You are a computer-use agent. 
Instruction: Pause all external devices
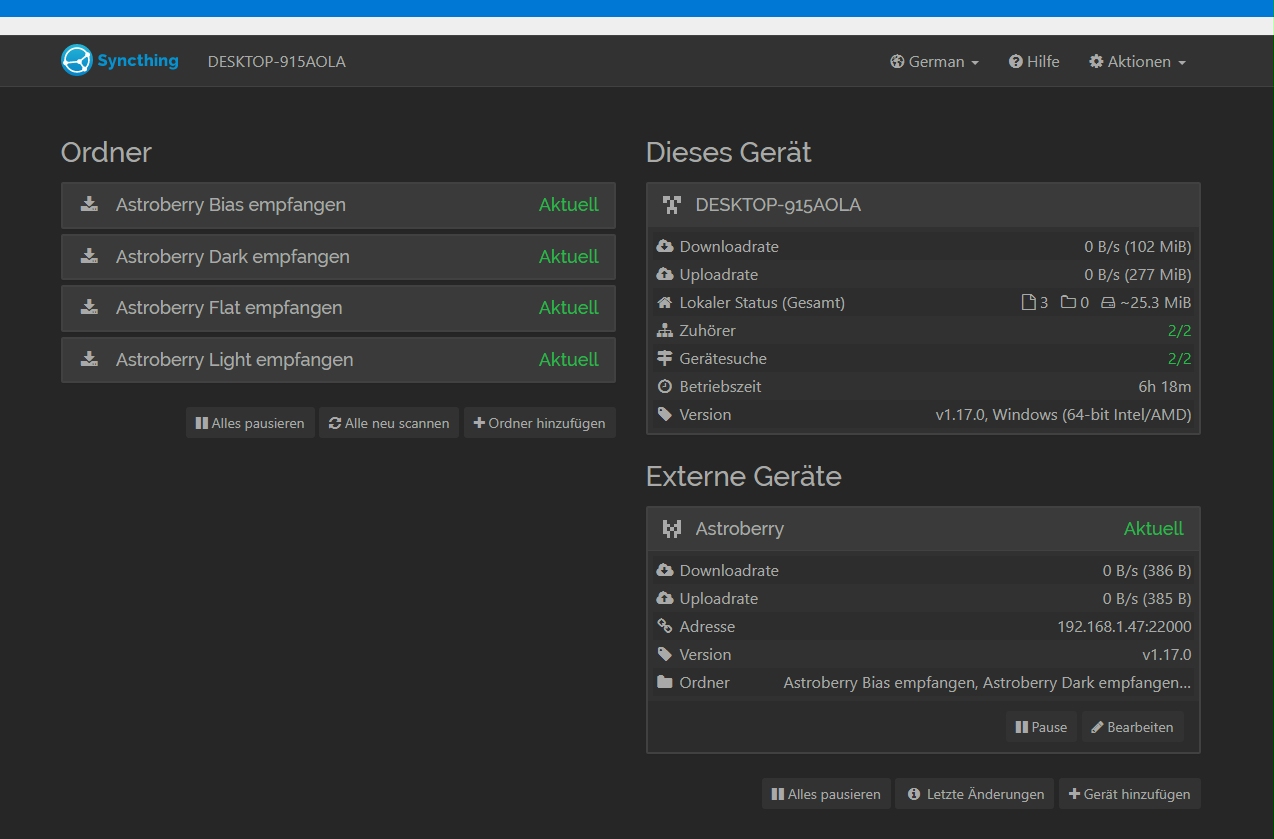click(x=826, y=794)
